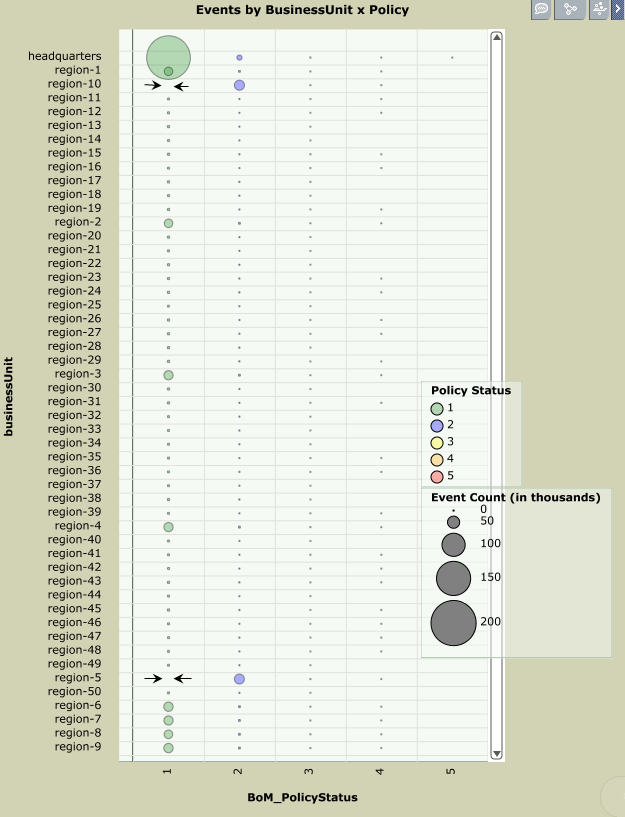Image resolution: width=625 pixels, height=817 pixels.
Task: Click the 200 event count legend circle
Action: click(x=453, y=623)
